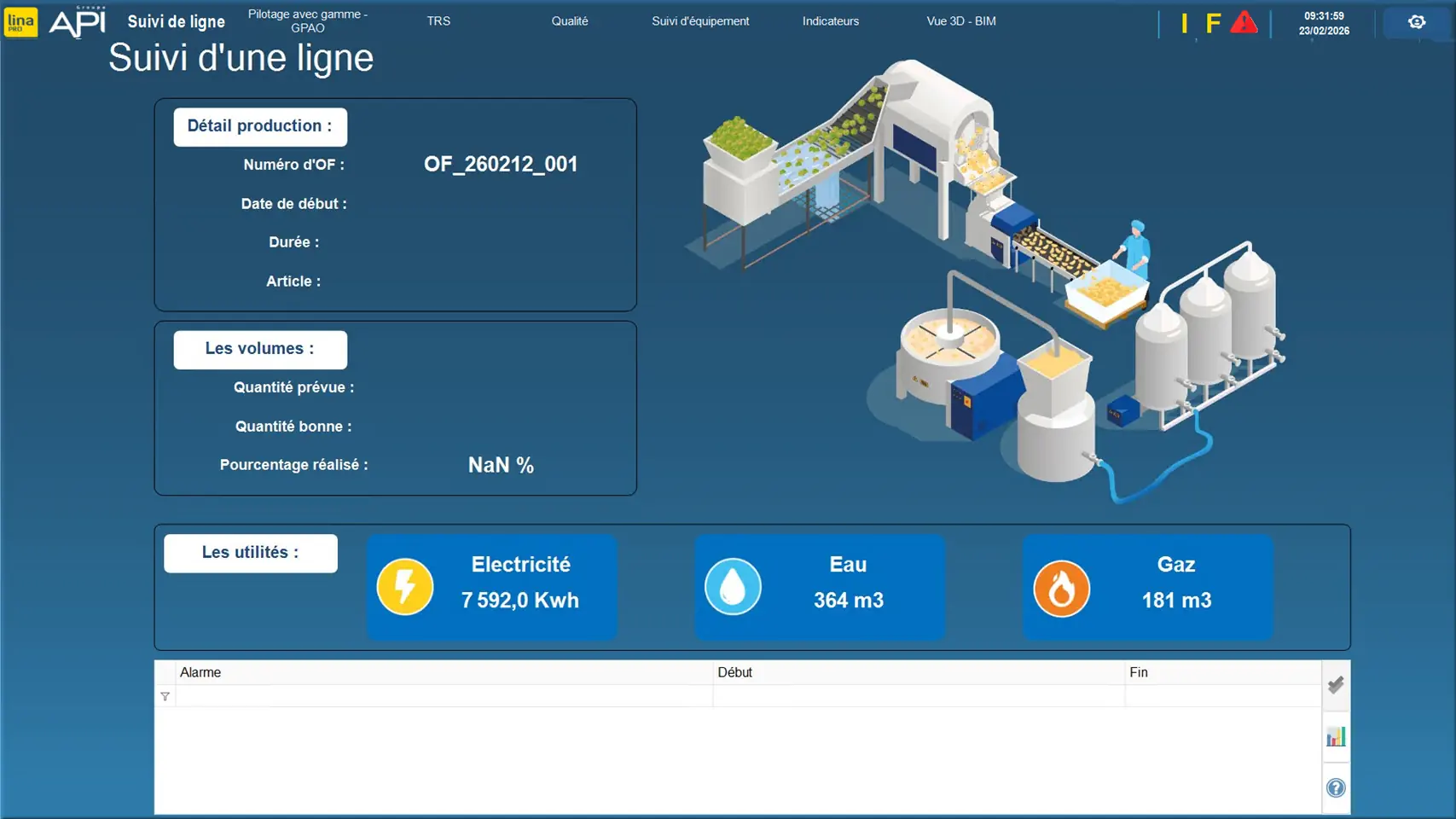Switch to Vue 3D - BIM
This screenshot has height=819, width=1456.
pyautogui.click(x=960, y=21)
